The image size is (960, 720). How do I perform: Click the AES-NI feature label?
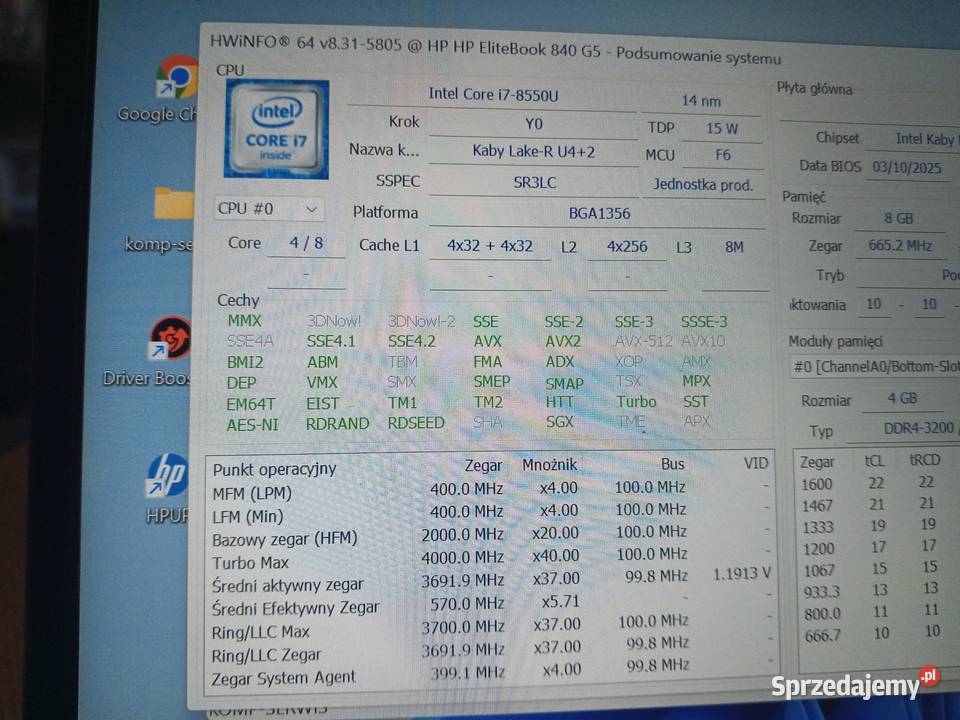click(x=252, y=425)
